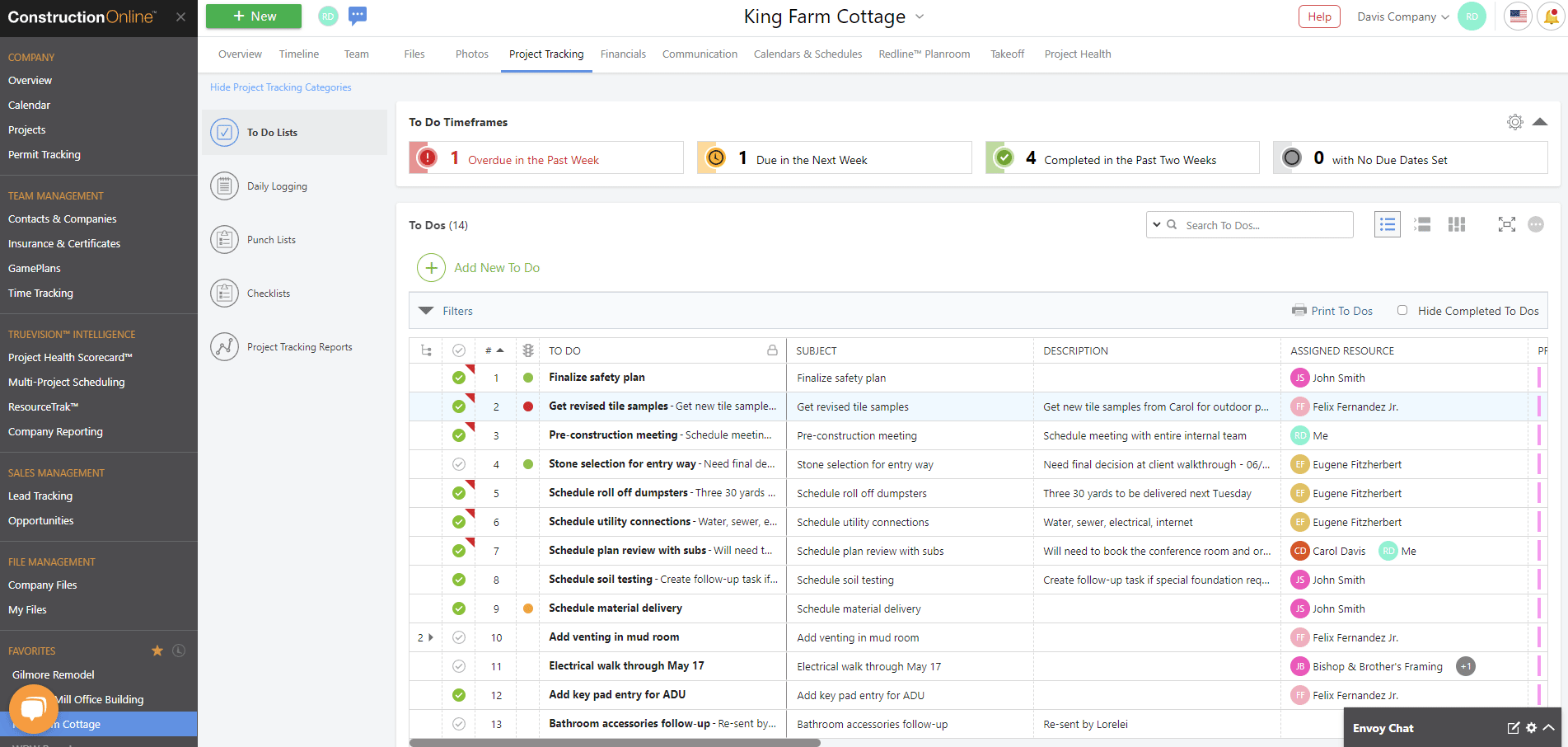Switch to the column board view
The image size is (1568, 747).
coord(1457,223)
